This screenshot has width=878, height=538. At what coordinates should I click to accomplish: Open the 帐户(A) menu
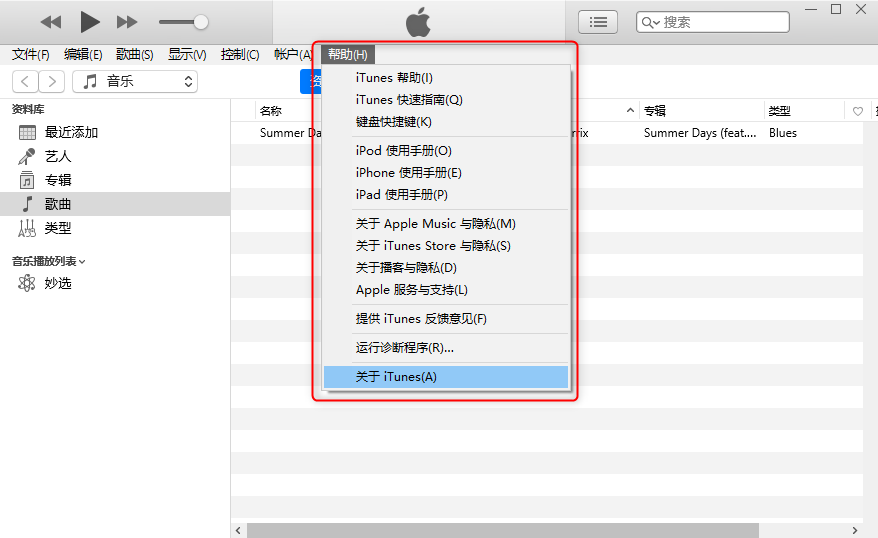[x=292, y=54]
